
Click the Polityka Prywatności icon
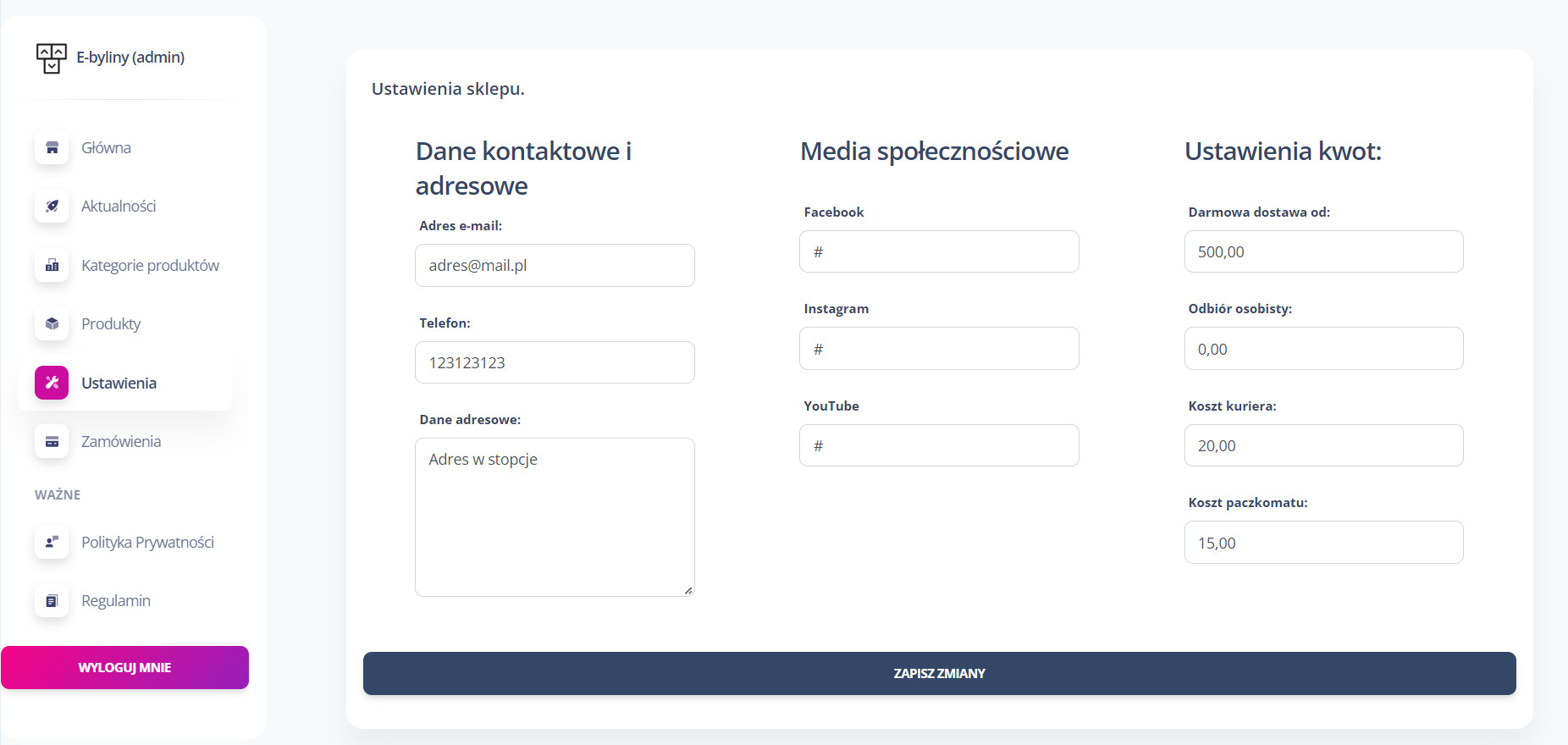(52, 542)
